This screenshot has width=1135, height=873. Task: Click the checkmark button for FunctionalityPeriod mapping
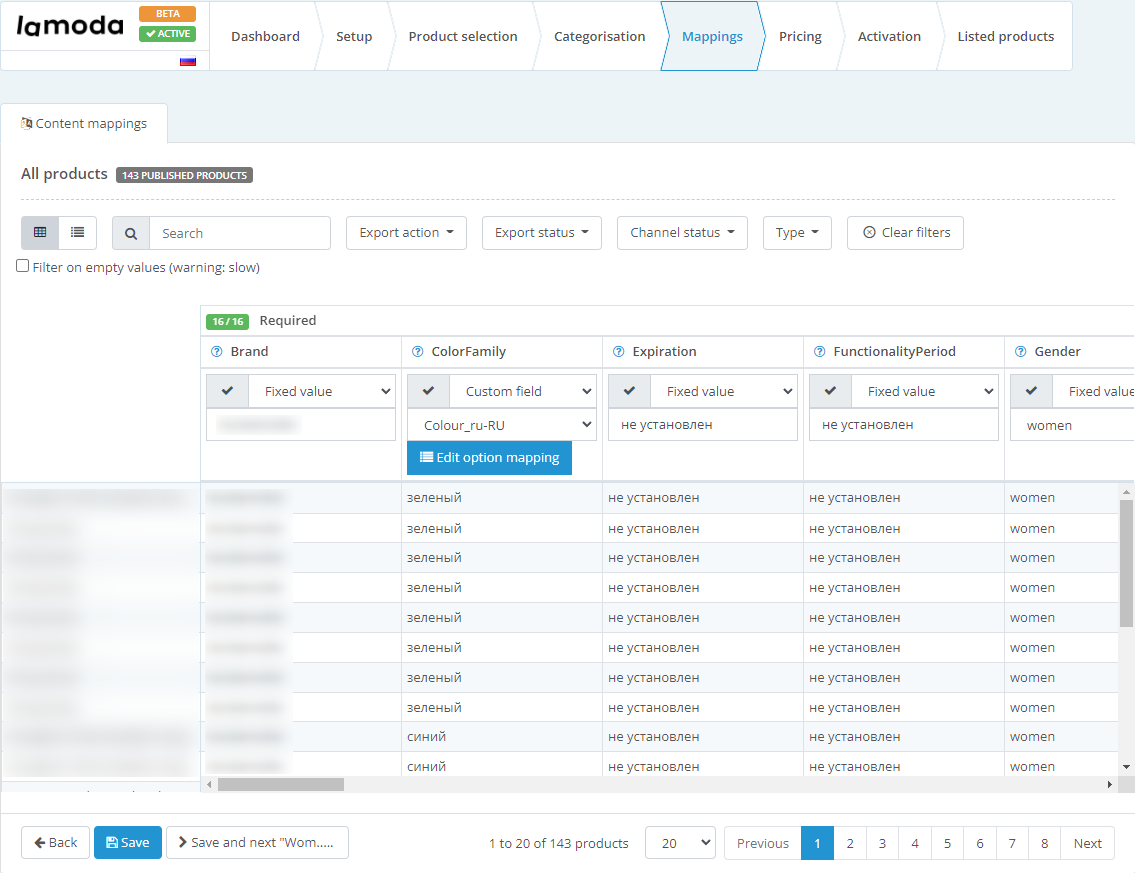830,391
